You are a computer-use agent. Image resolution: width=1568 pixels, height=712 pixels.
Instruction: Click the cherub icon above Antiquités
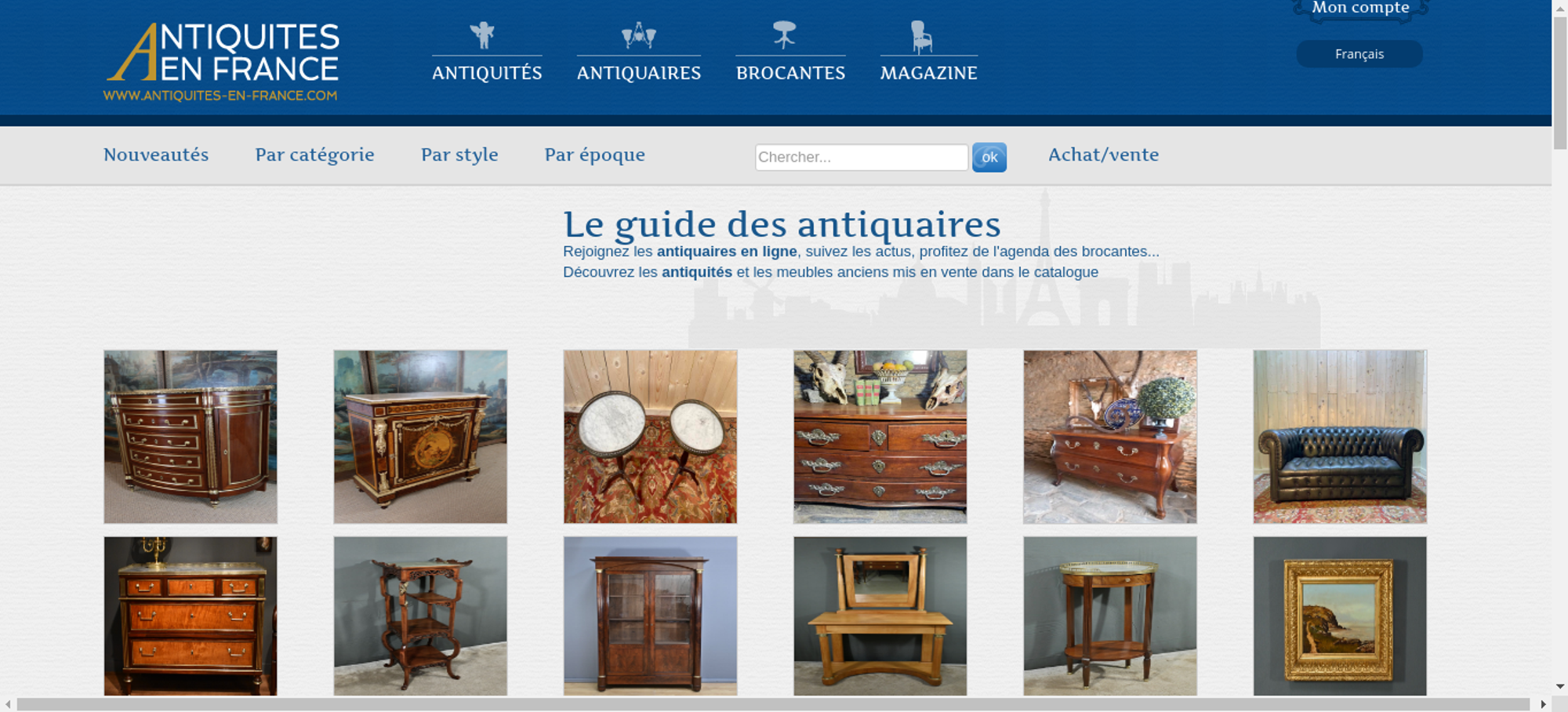click(482, 35)
